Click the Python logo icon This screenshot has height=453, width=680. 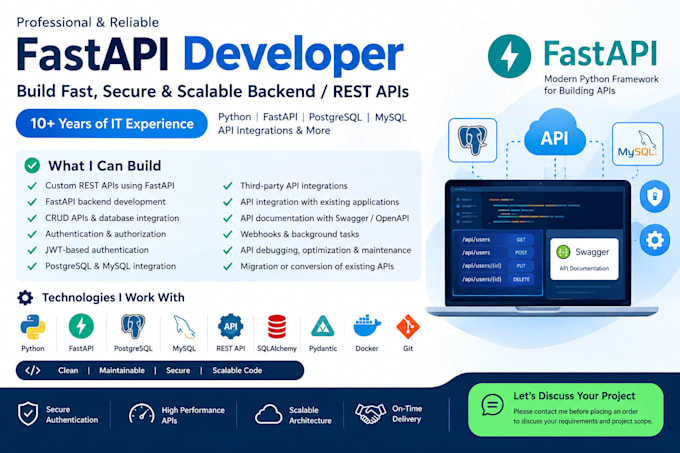pos(33,327)
